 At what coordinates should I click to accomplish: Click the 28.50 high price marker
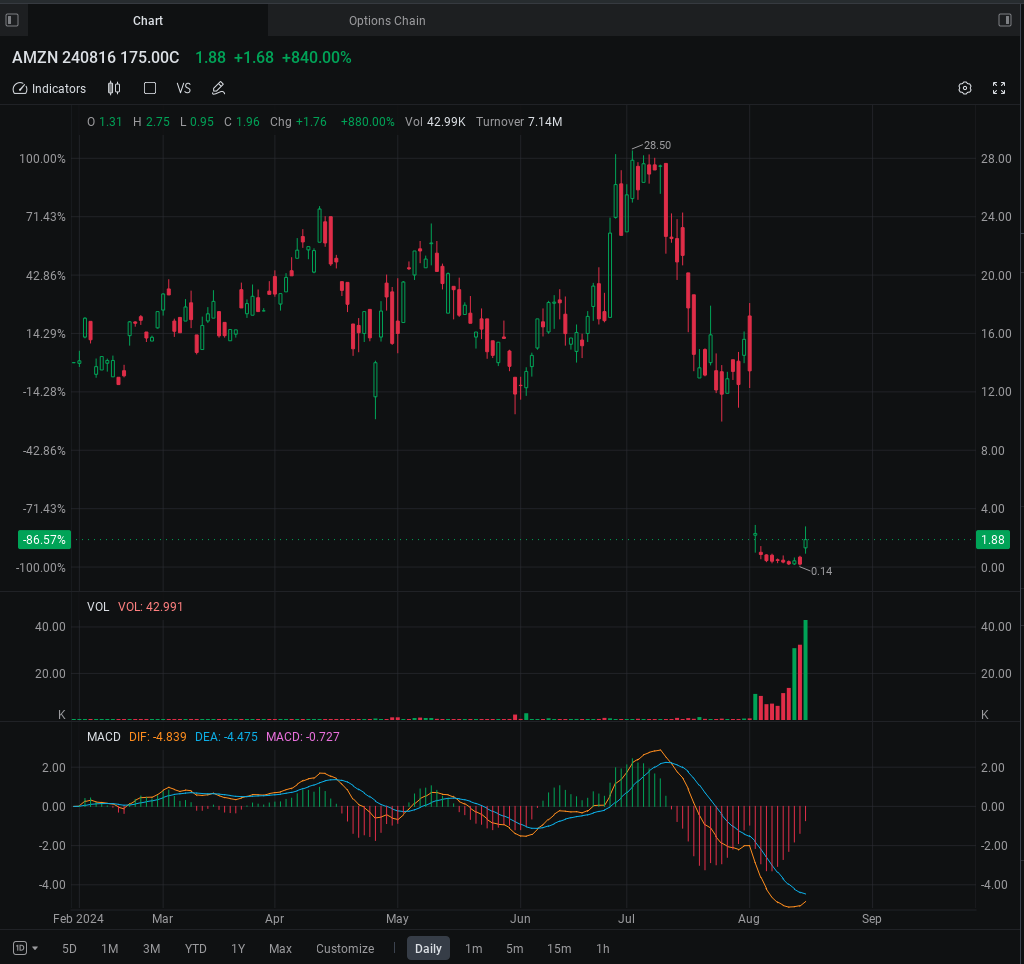coord(657,145)
